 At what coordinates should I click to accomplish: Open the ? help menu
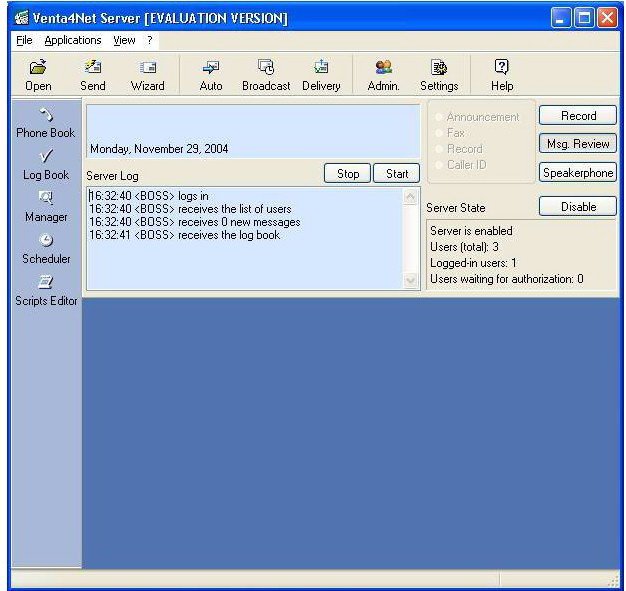click(x=150, y=40)
